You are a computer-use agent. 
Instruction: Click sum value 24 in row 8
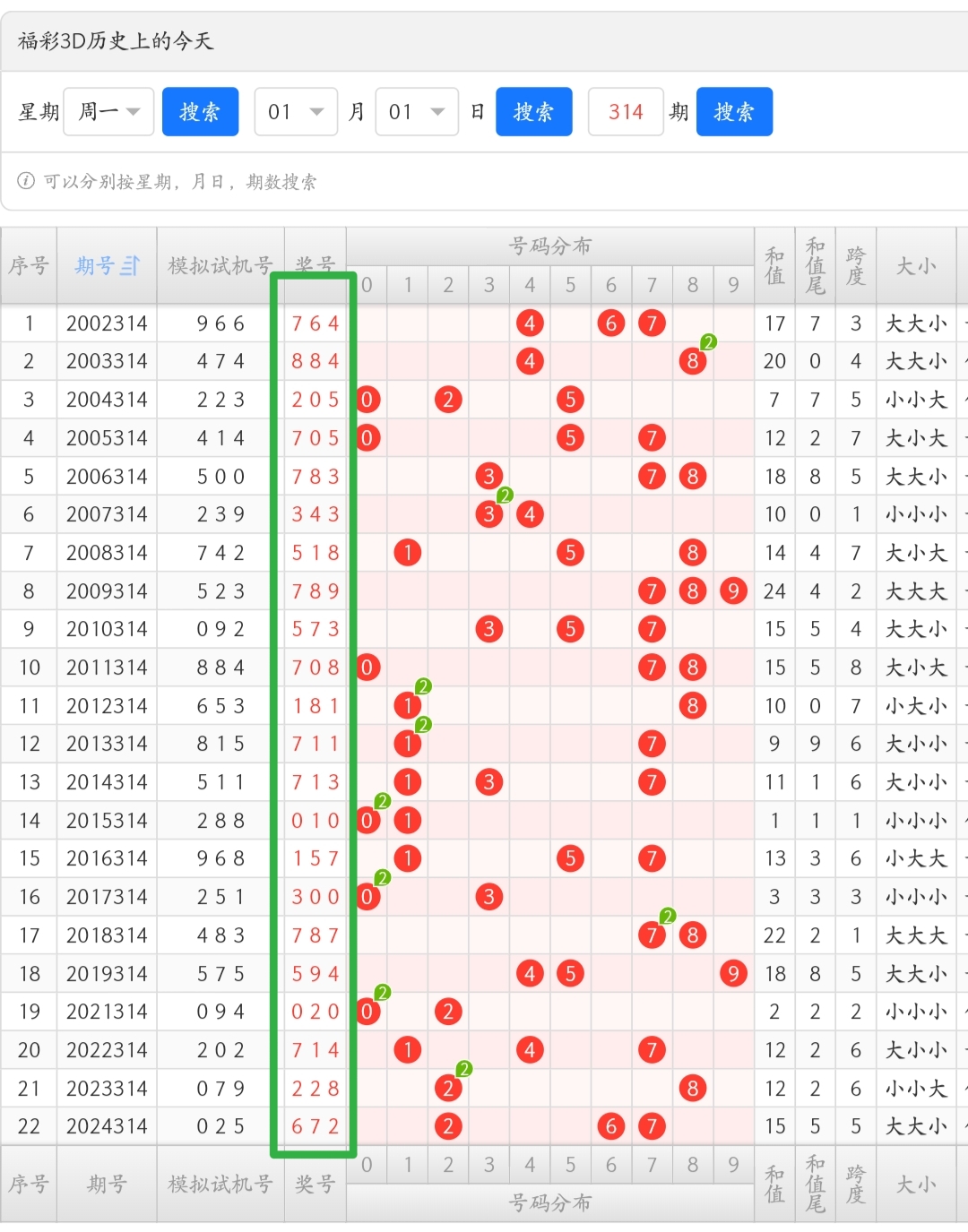coord(774,591)
